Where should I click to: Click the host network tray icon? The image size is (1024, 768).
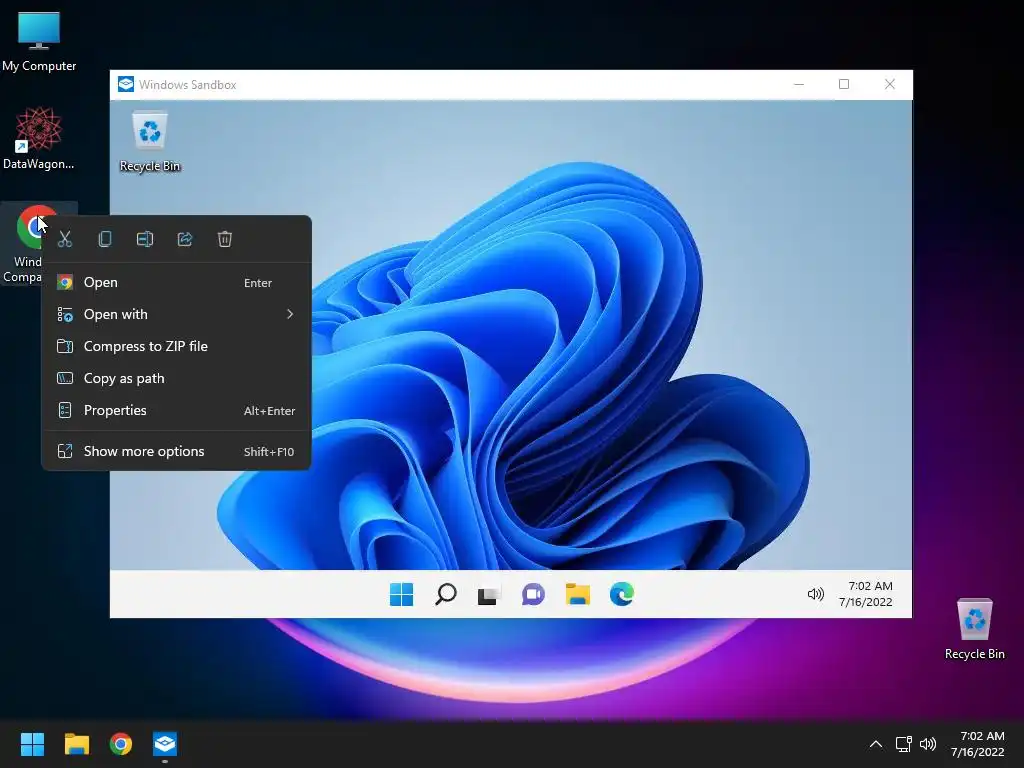coord(904,744)
